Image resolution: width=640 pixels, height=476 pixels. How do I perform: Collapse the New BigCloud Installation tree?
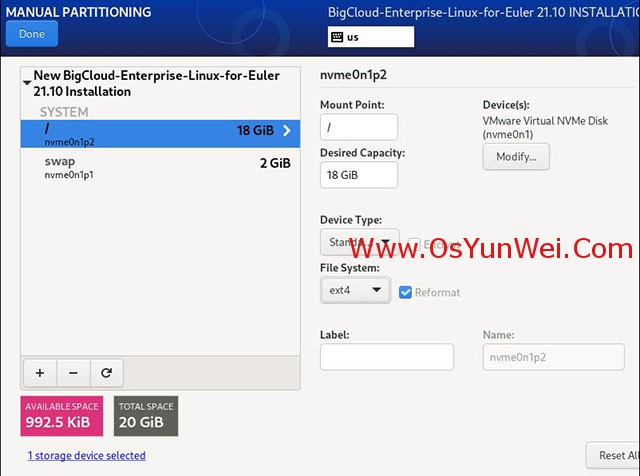point(27,82)
